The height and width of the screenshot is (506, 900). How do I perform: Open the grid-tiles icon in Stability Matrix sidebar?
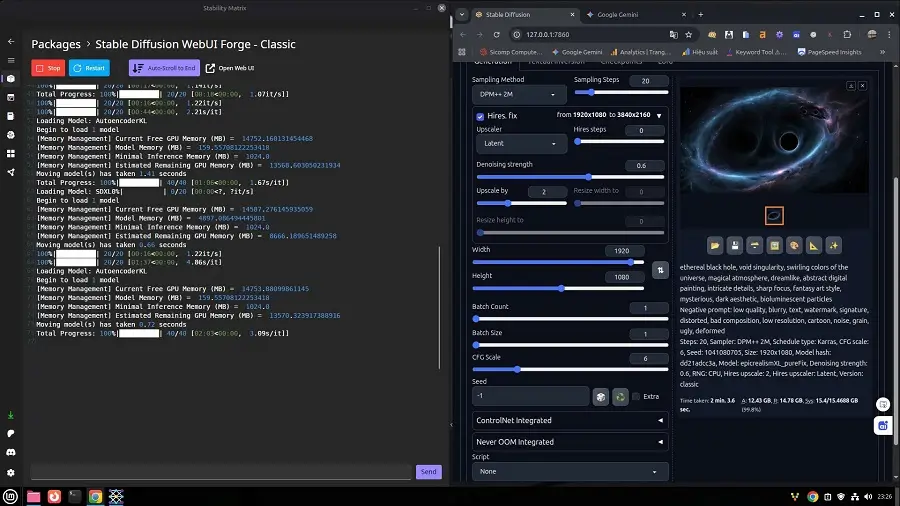pos(11,154)
